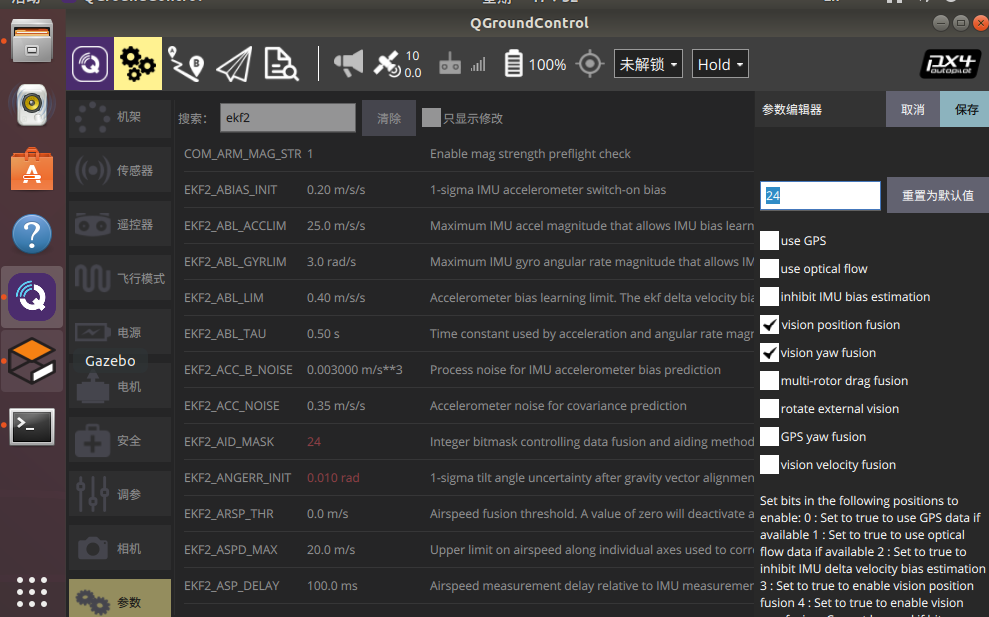The height and width of the screenshot is (617, 989).
Task: Click the search field containing ekf2
Action: point(288,117)
